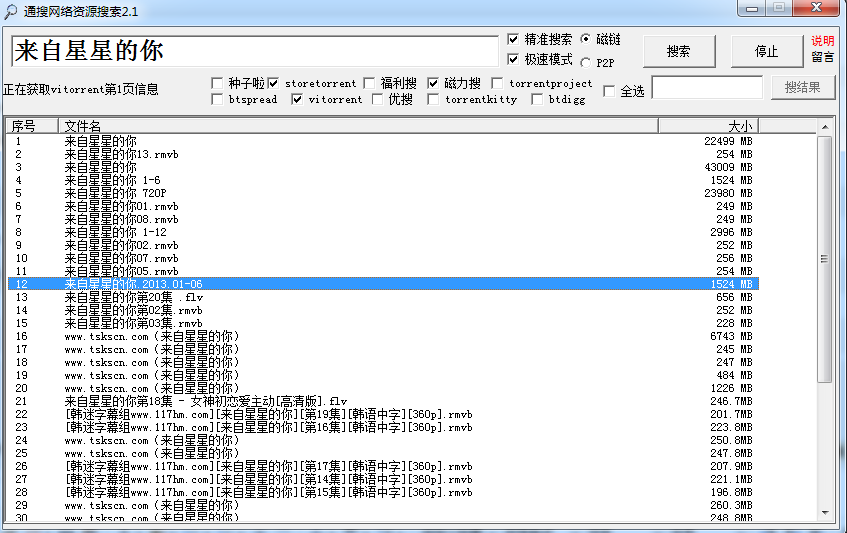Select row 来自星星的你08.rmvb
This screenshot has width=847, height=533.
pos(383,219)
